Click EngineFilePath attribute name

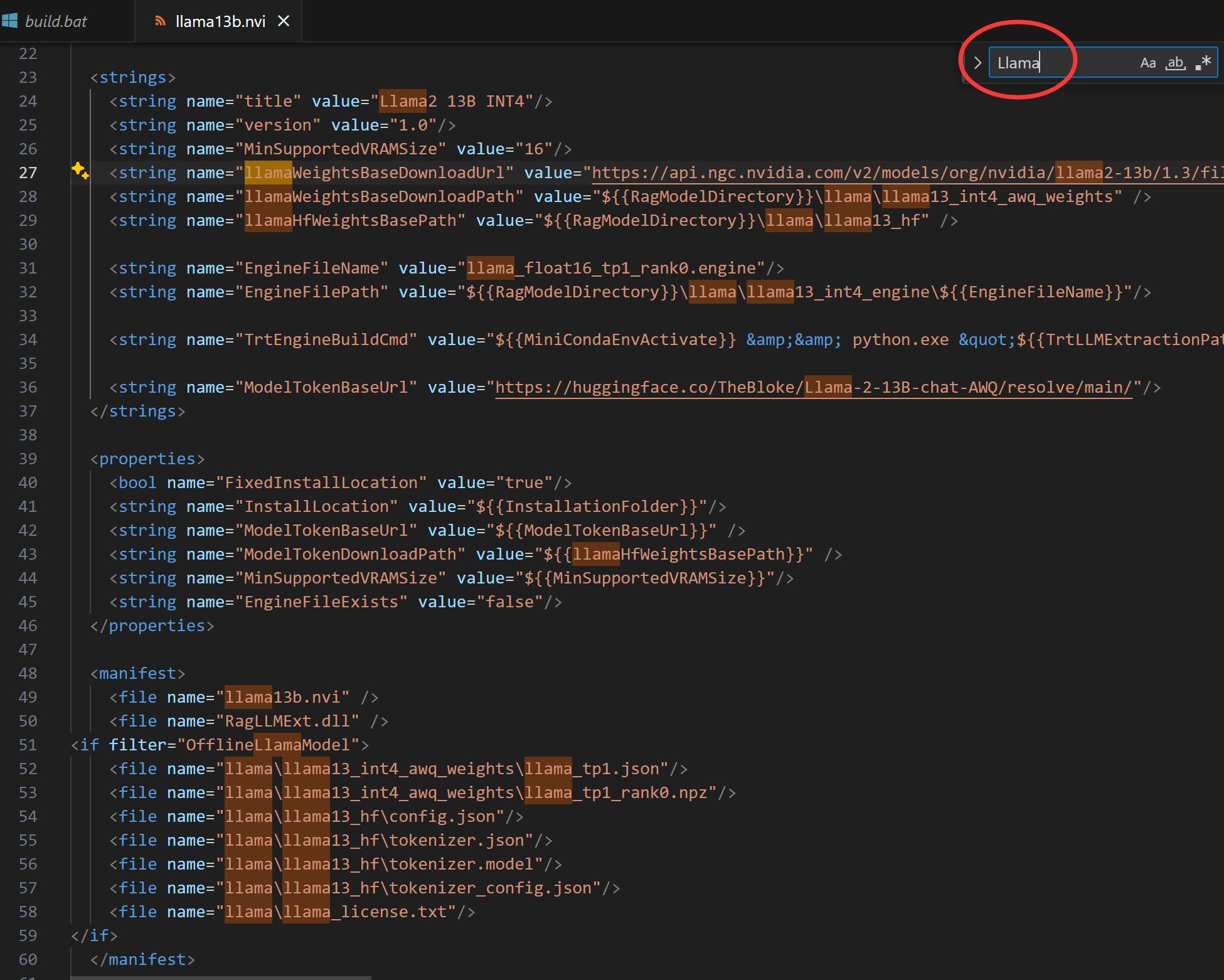point(312,292)
